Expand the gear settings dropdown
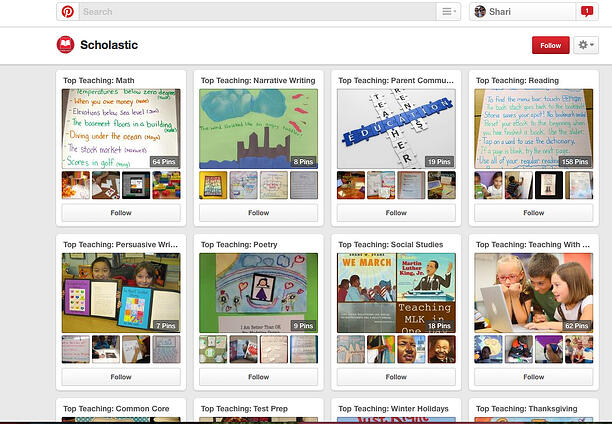Viewport: 612px width, 424px height. 586,45
